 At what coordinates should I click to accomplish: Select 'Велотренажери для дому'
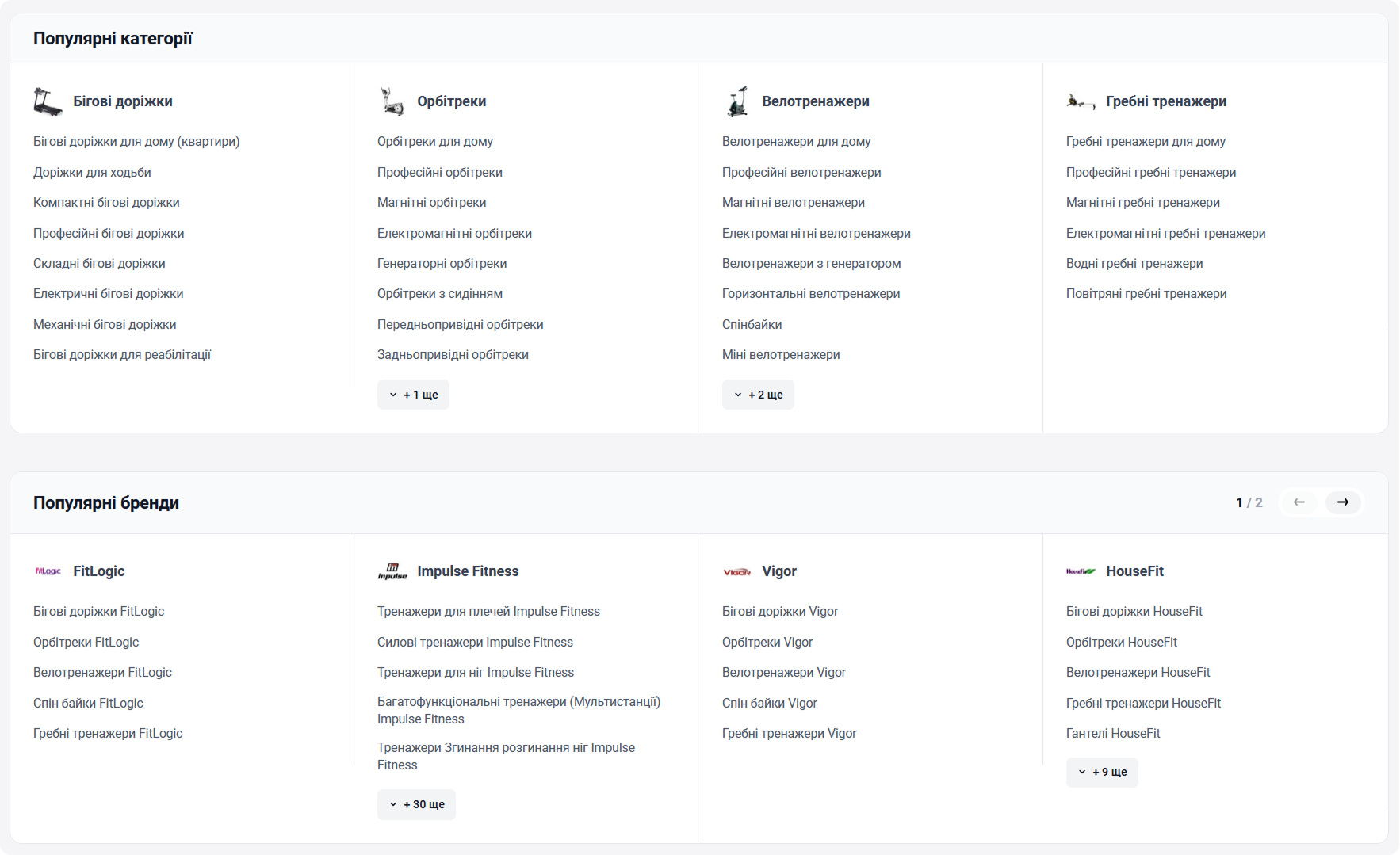[x=797, y=142]
